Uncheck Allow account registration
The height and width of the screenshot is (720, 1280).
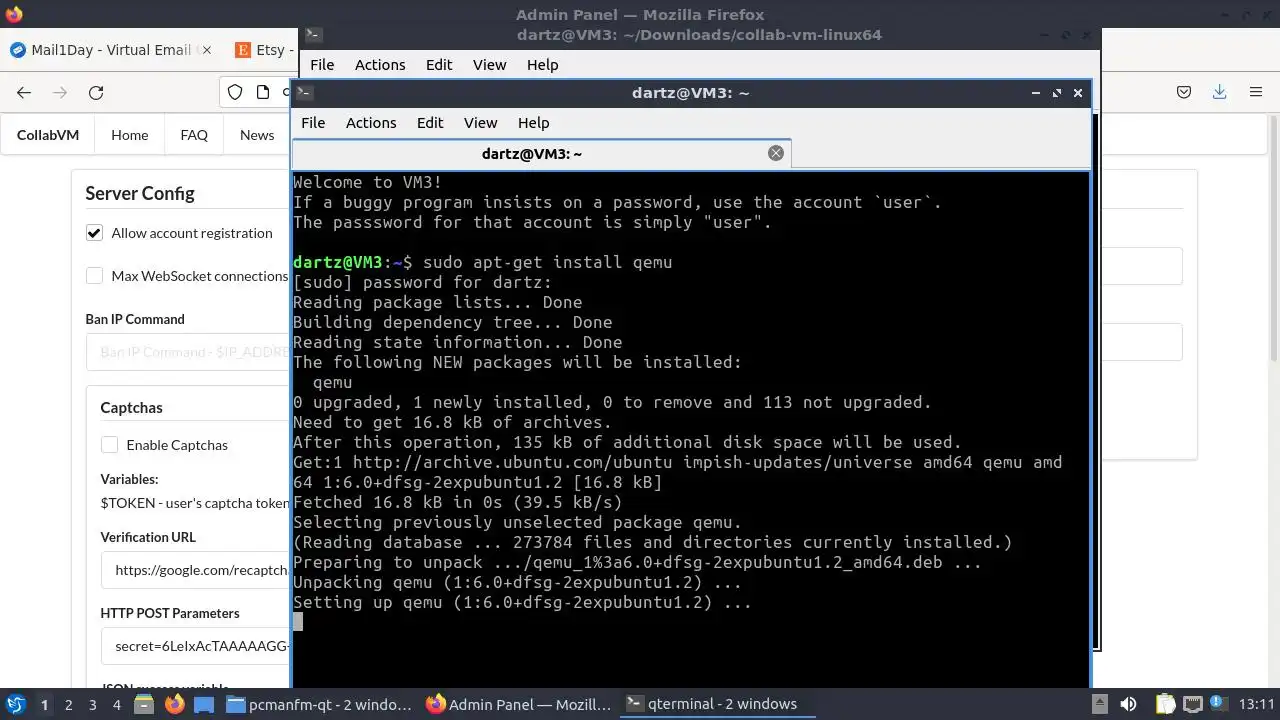click(94, 233)
